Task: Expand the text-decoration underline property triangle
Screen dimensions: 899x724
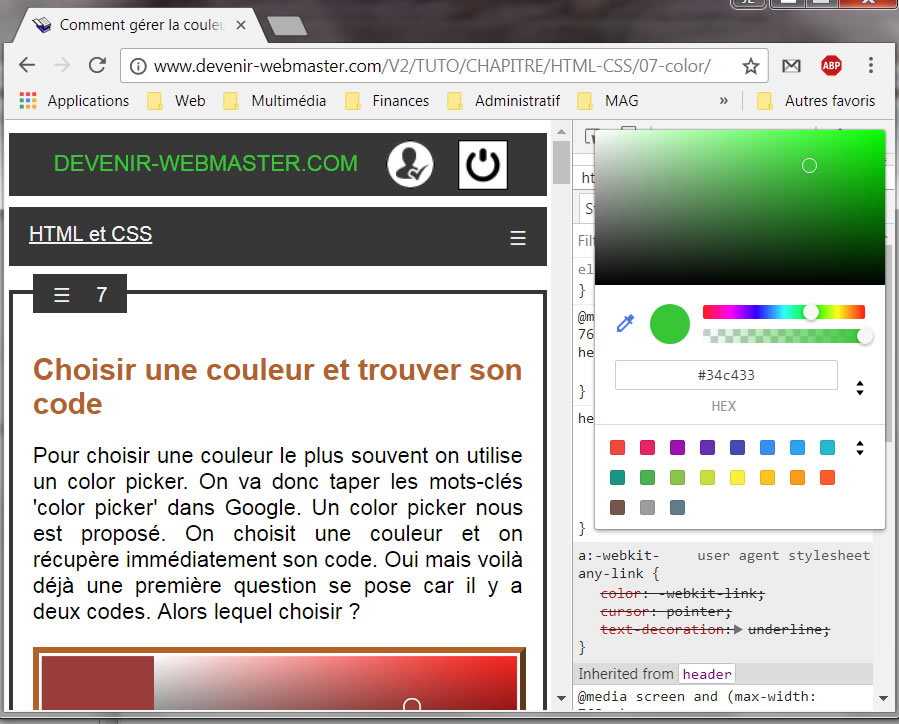Action: click(x=738, y=629)
